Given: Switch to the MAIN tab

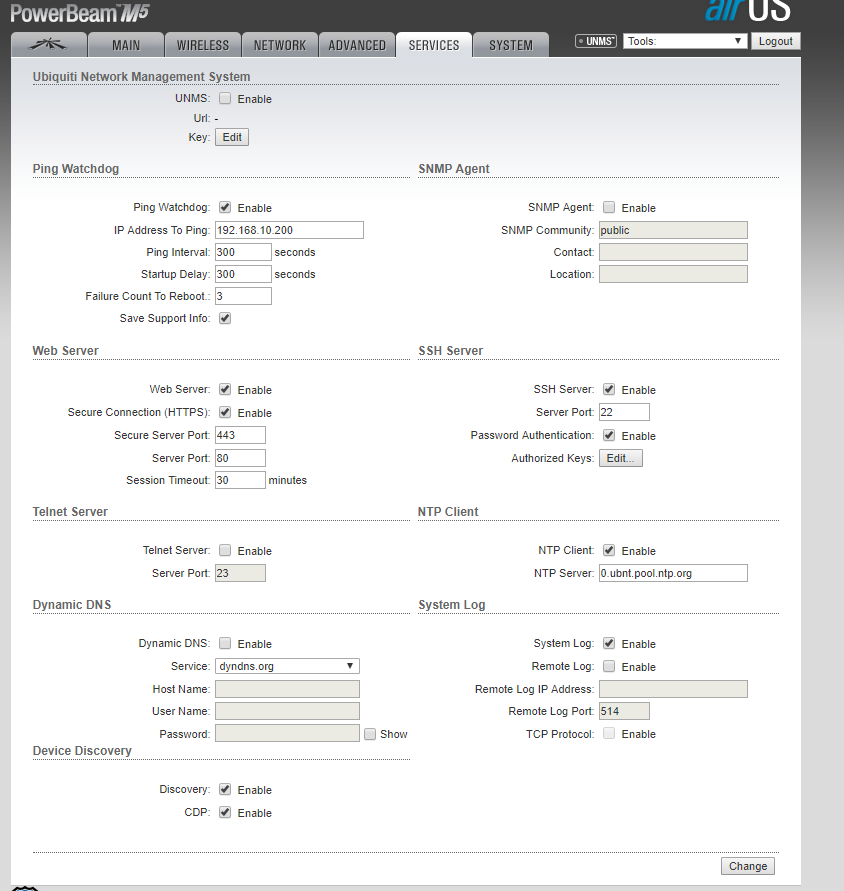Looking at the screenshot, I should coord(126,45).
